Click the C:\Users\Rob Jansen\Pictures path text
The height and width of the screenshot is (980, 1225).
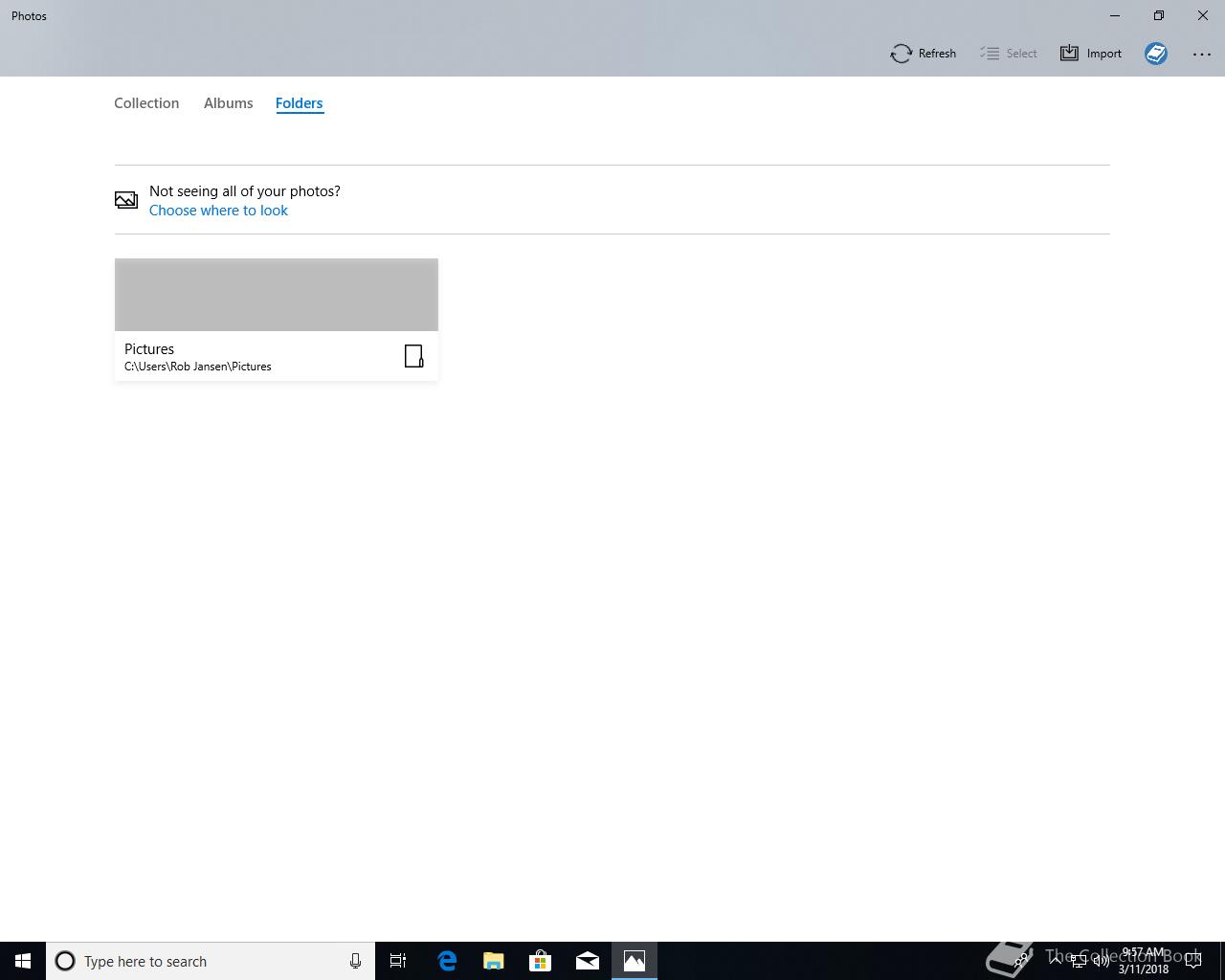(198, 367)
